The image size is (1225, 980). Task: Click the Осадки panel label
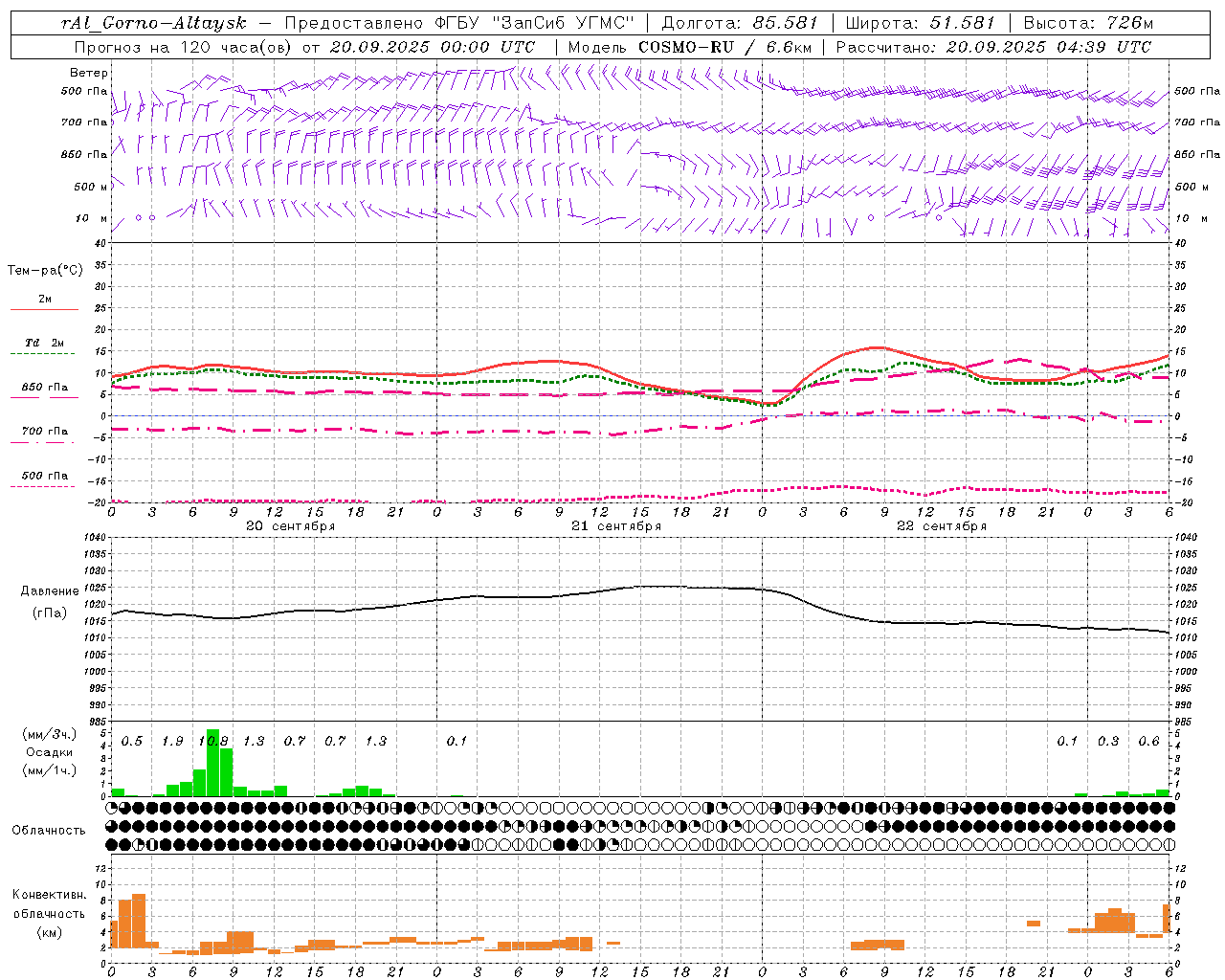coord(49,752)
